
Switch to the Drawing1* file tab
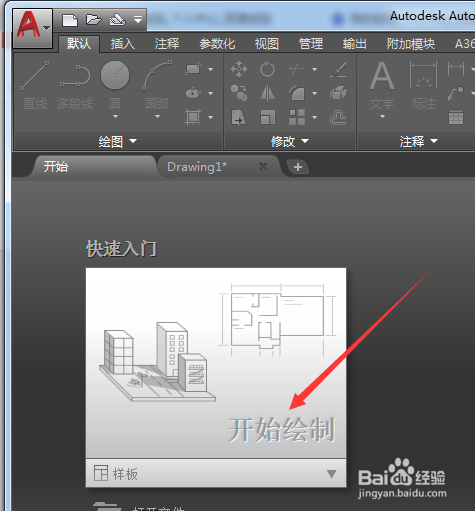(x=218, y=166)
